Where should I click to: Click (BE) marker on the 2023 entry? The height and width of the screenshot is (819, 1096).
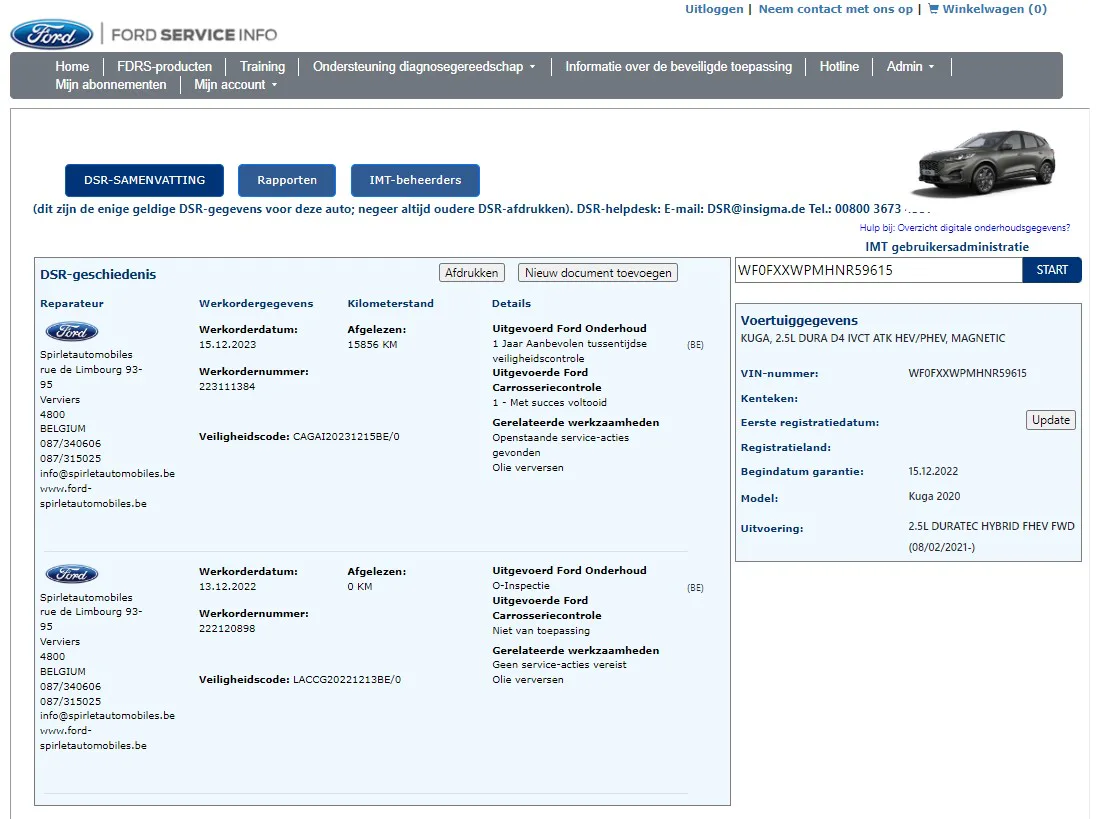[695, 345]
